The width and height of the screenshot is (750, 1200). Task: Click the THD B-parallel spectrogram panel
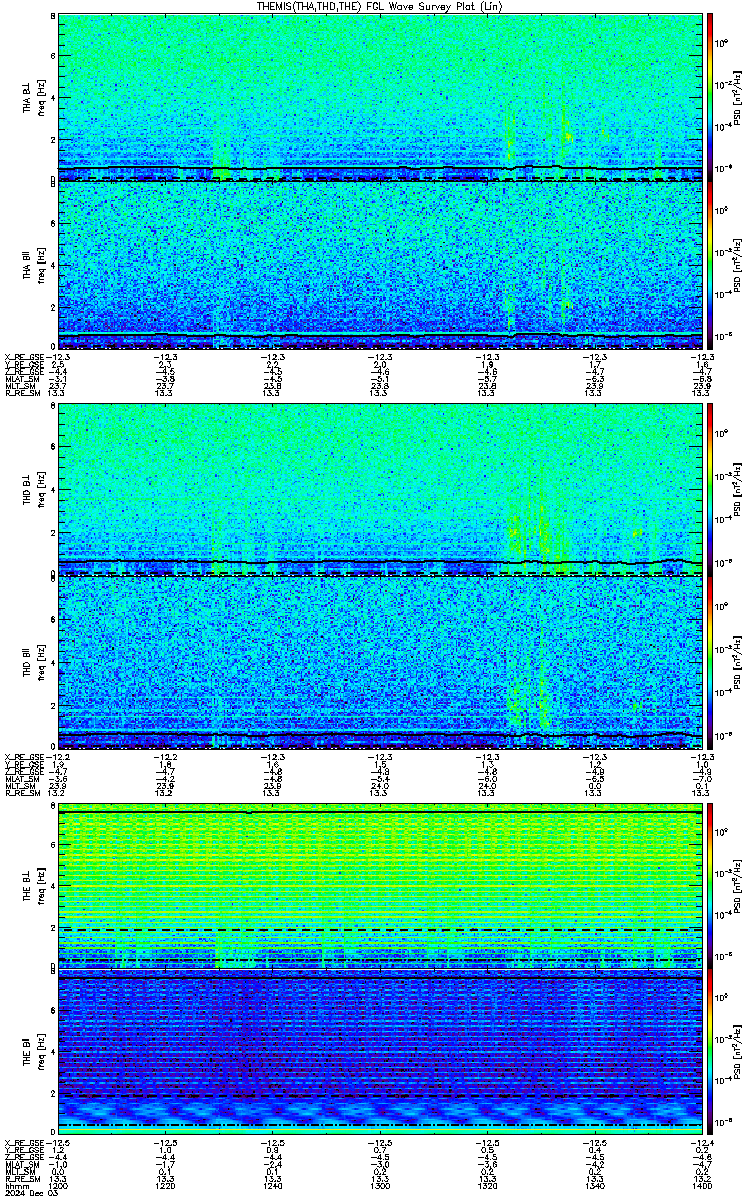point(381,661)
